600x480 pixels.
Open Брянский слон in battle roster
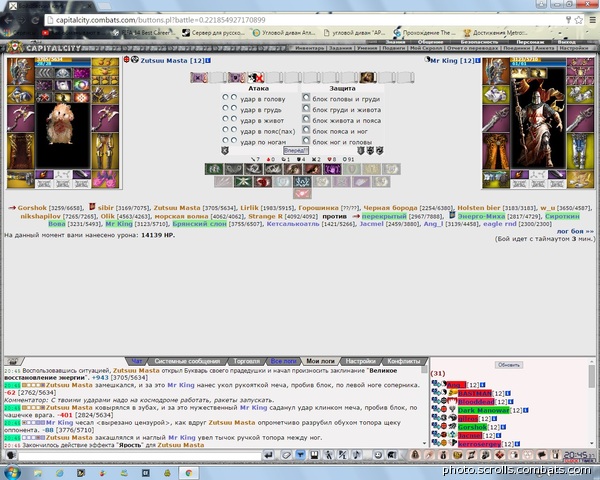[x=199, y=224]
